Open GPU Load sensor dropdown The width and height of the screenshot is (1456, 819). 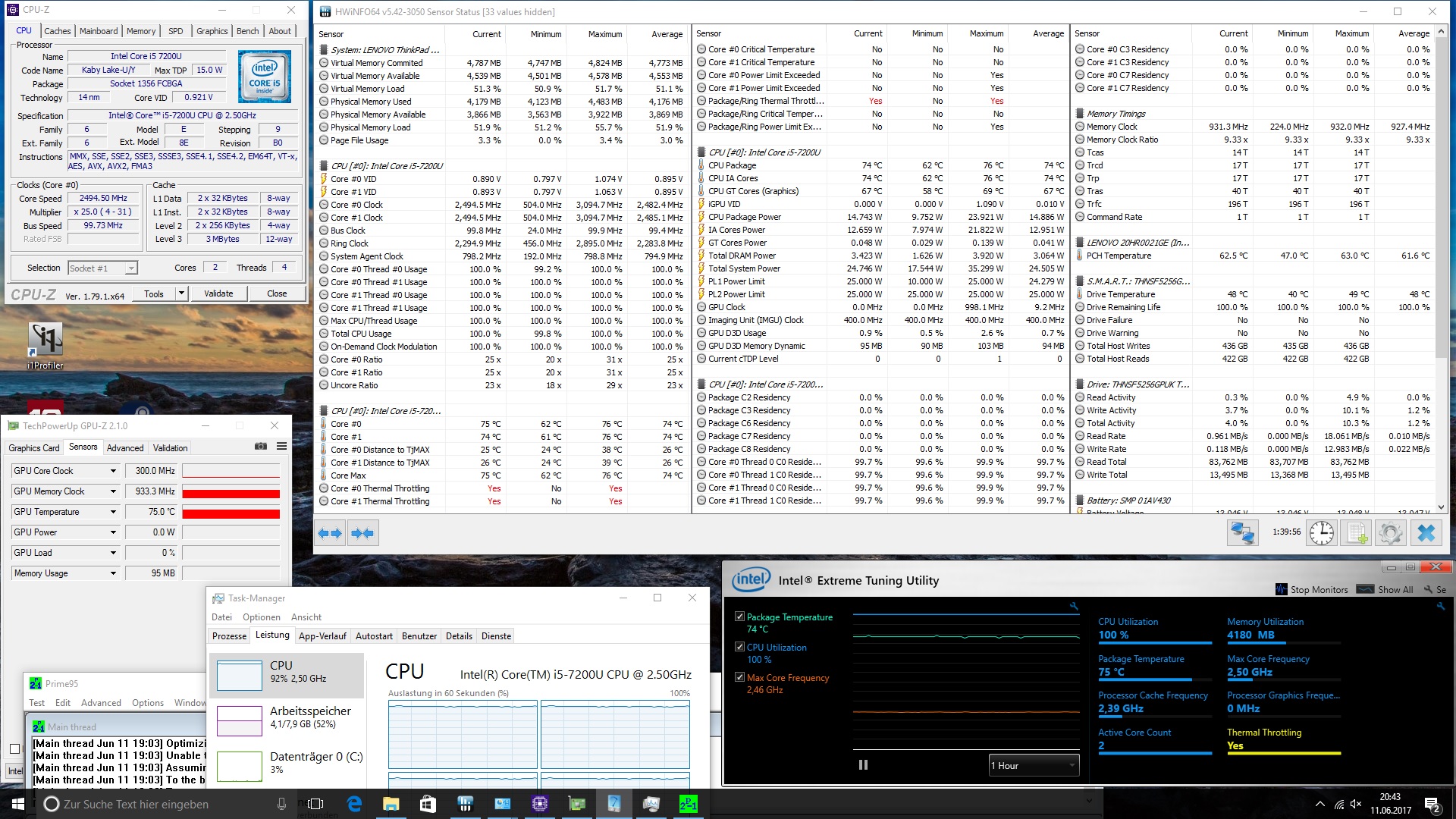(113, 553)
